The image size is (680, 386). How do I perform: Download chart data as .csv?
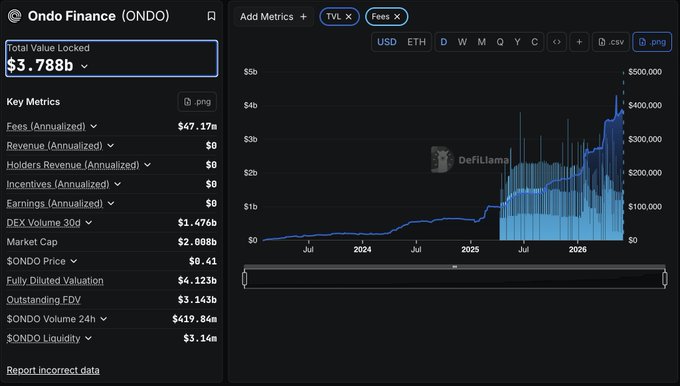611,42
